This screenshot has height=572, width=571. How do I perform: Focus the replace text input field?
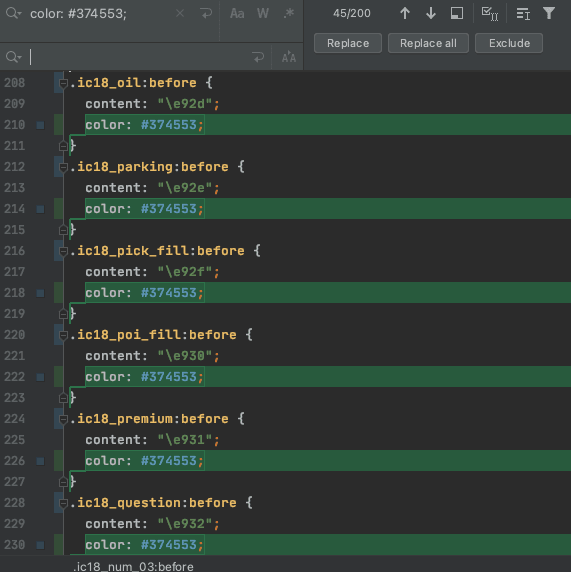click(x=139, y=57)
